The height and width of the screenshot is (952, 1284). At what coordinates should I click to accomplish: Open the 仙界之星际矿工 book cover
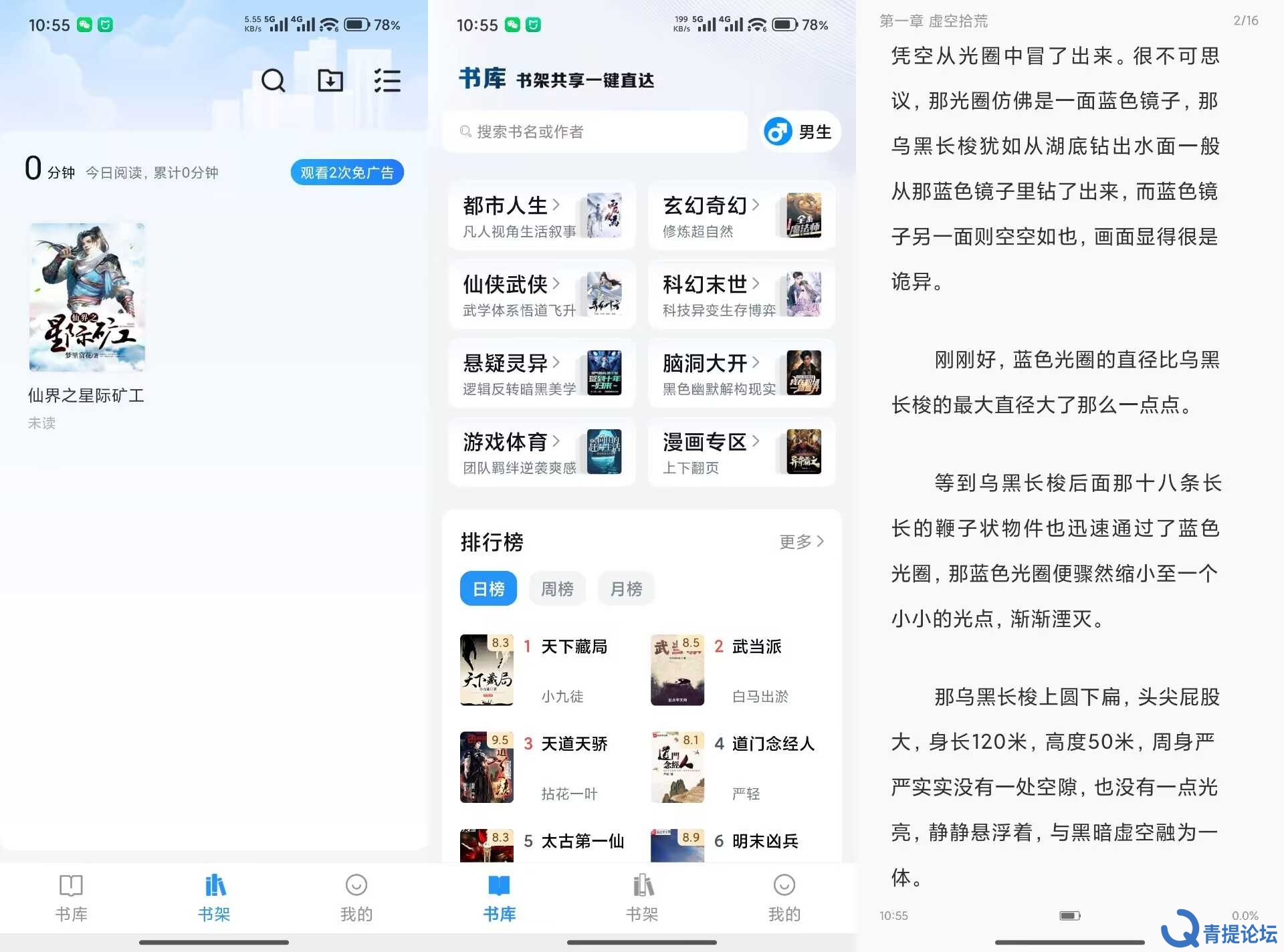[x=87, y=297]
